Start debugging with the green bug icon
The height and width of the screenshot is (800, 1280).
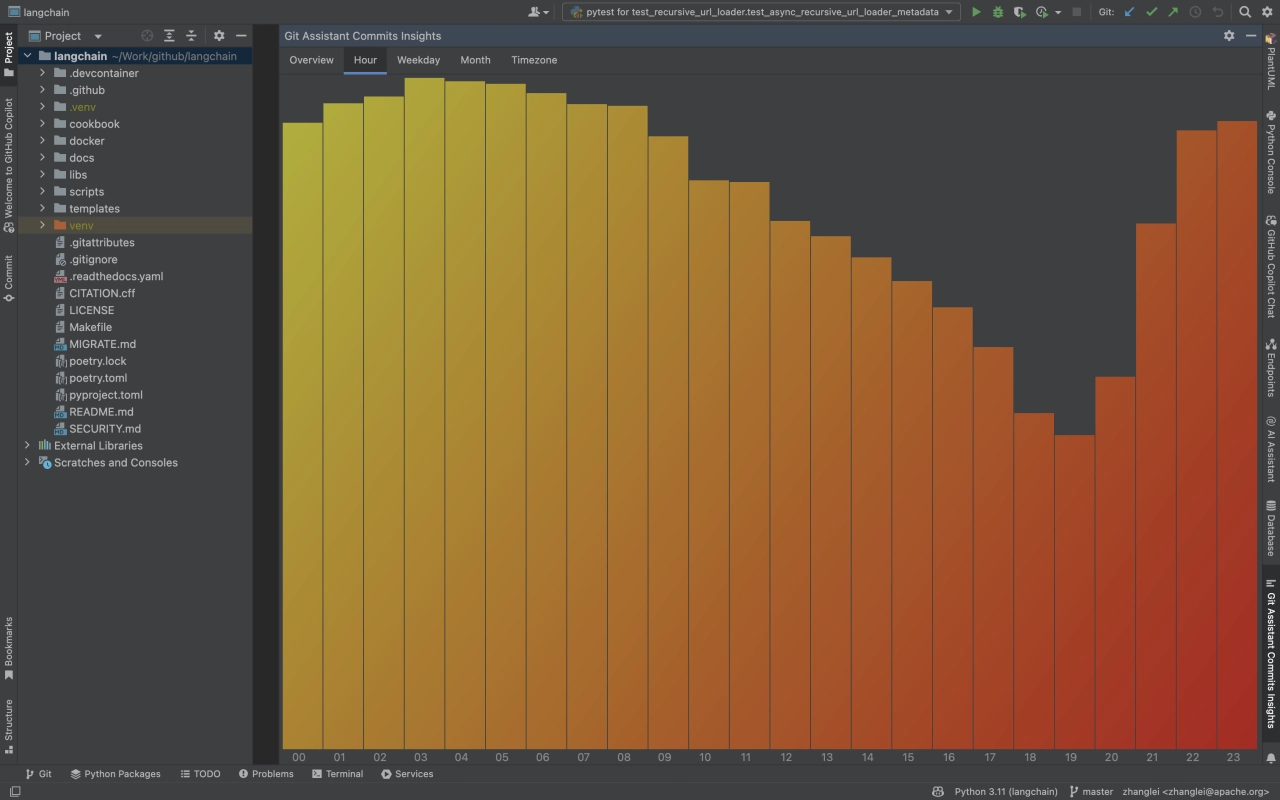point(997,12)
